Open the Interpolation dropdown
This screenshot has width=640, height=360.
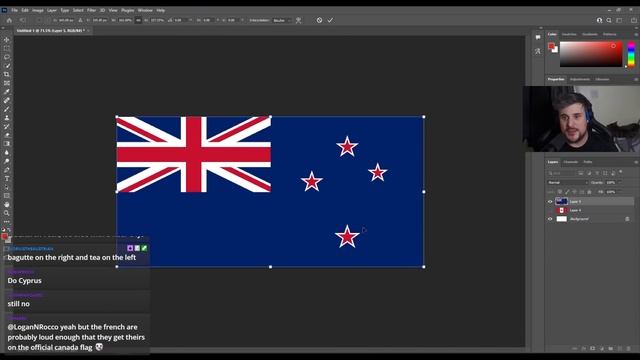click(x=282, y=20)
